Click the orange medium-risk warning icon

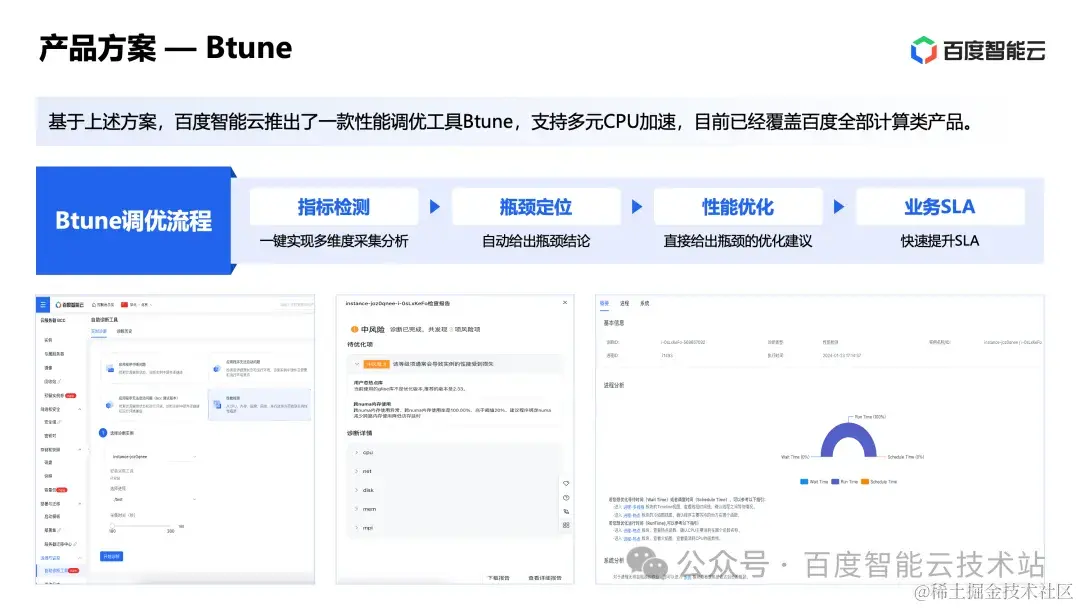tap(354, 329)
